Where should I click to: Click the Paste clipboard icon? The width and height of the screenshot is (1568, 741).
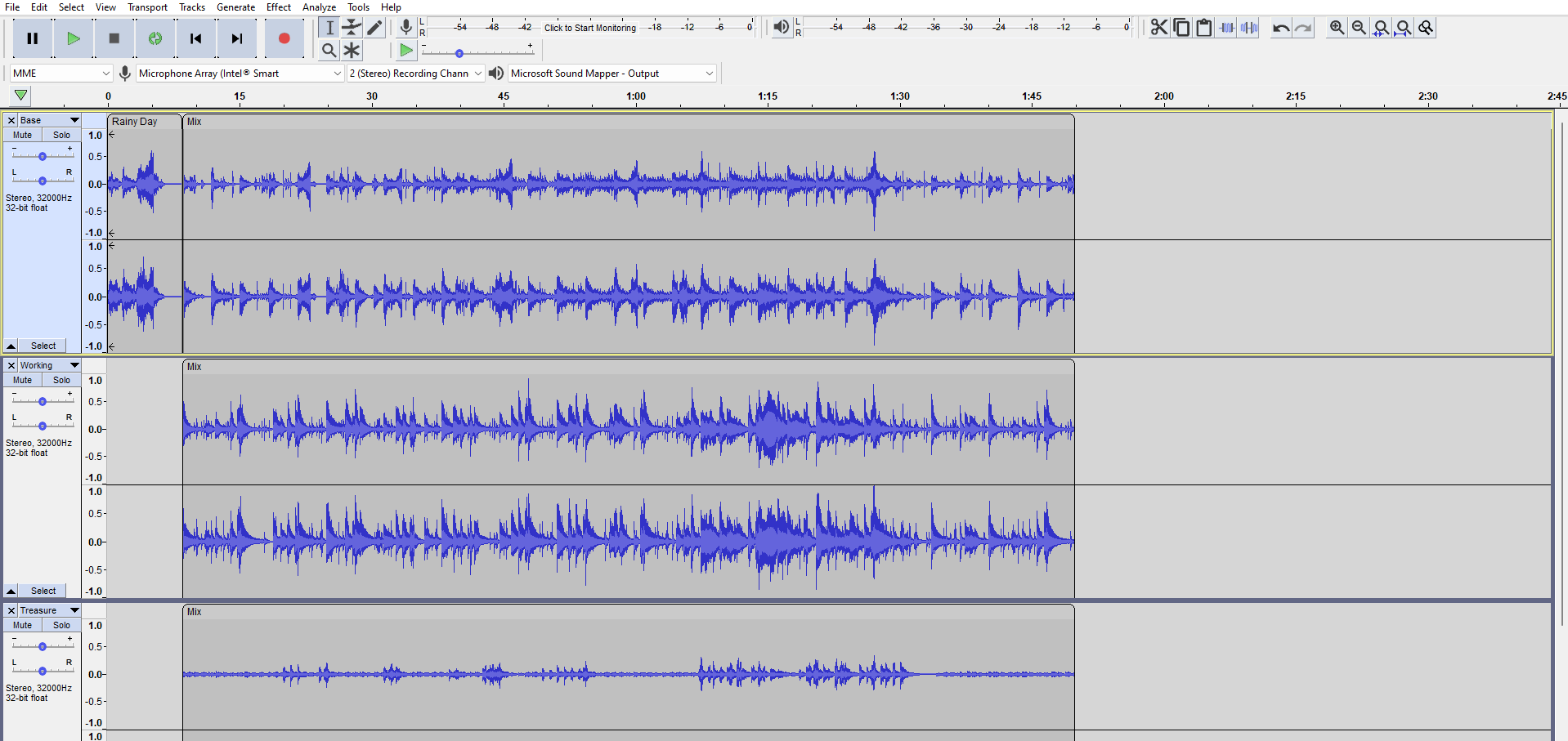[1203, 27]
